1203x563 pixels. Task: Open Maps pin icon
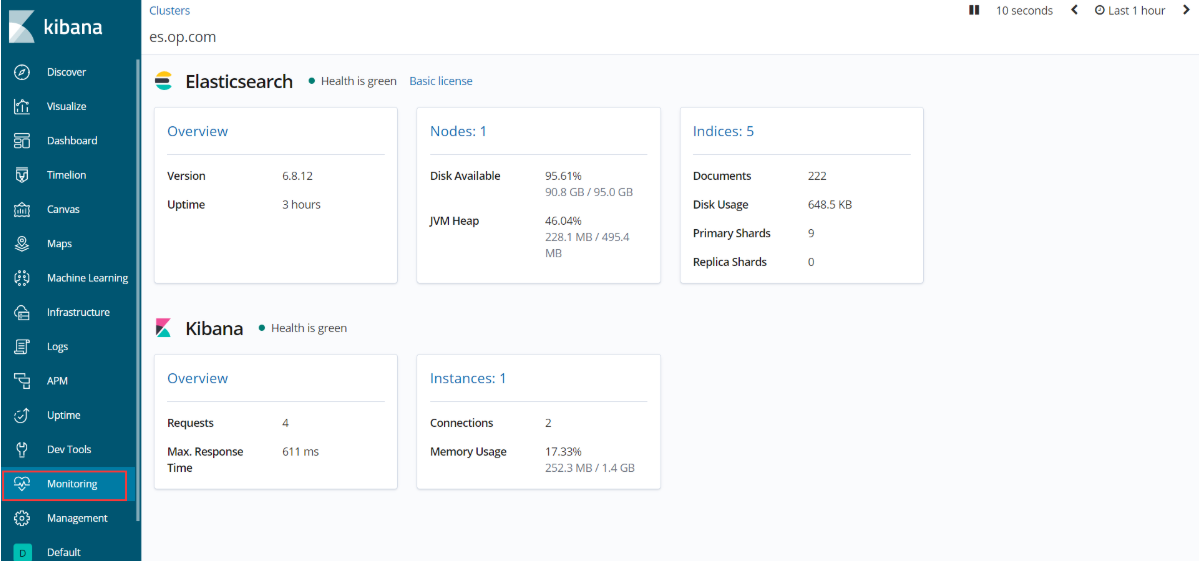22,244
